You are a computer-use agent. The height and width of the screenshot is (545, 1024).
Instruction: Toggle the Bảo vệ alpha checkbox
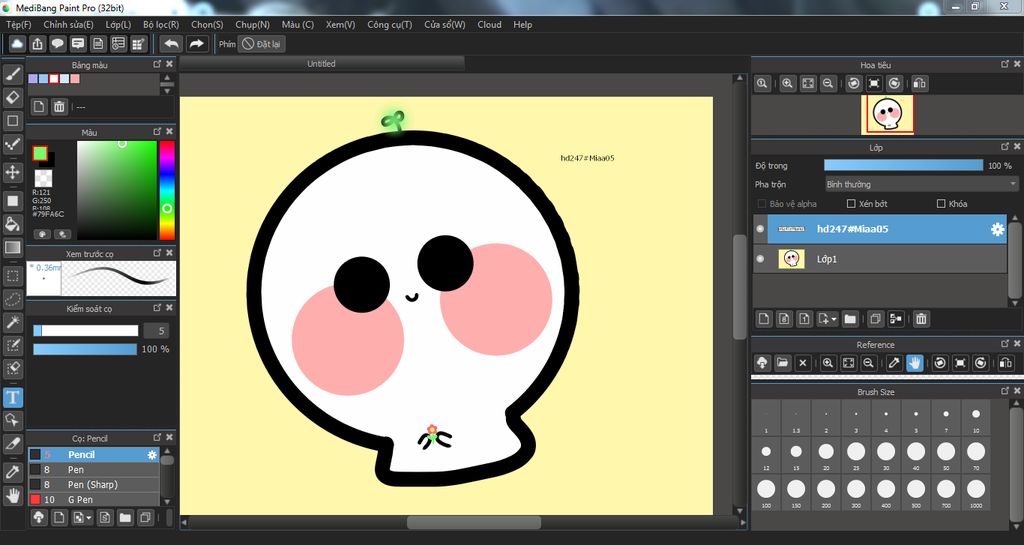click(x=761, y=204)
